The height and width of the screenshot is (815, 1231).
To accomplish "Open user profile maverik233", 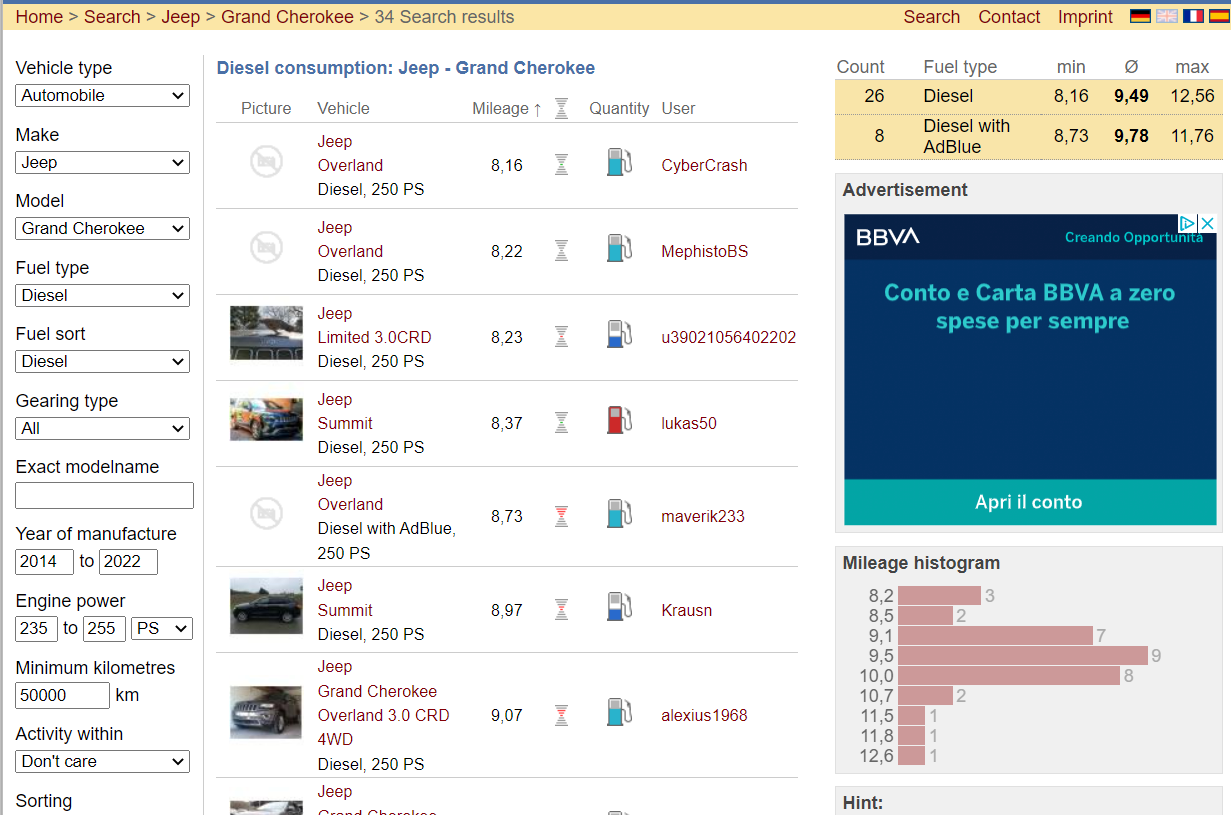I will point(702,517).
